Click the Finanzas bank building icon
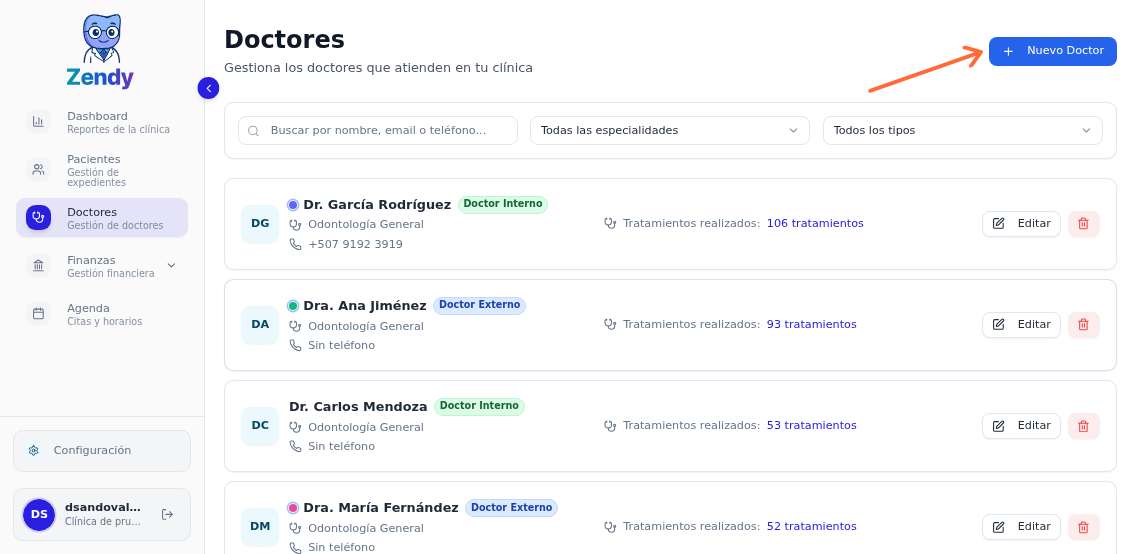This screenshot has width=1136, height=554. point(38,266)
